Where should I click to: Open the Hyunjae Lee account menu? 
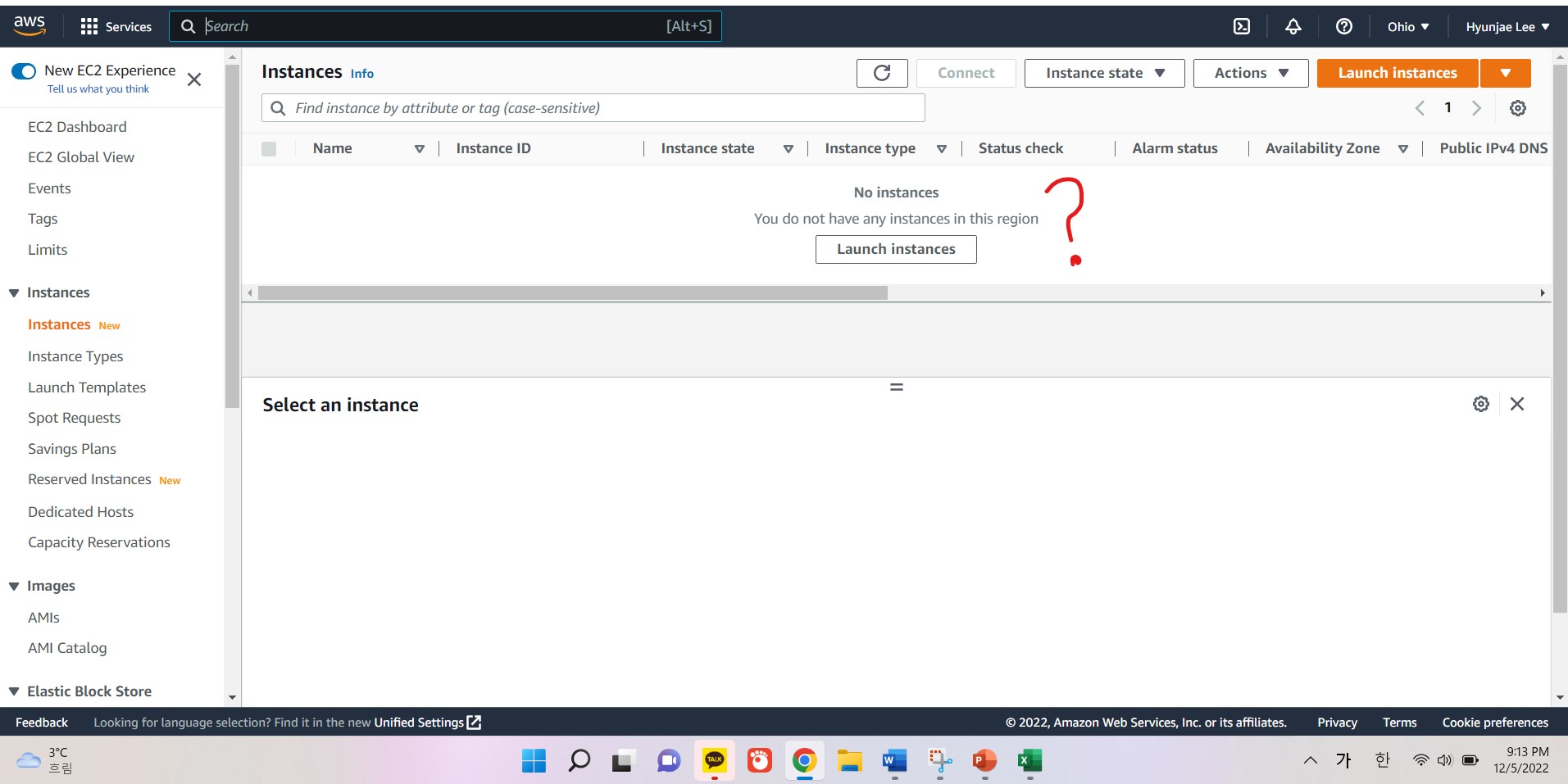click(x=1507, y=26)
